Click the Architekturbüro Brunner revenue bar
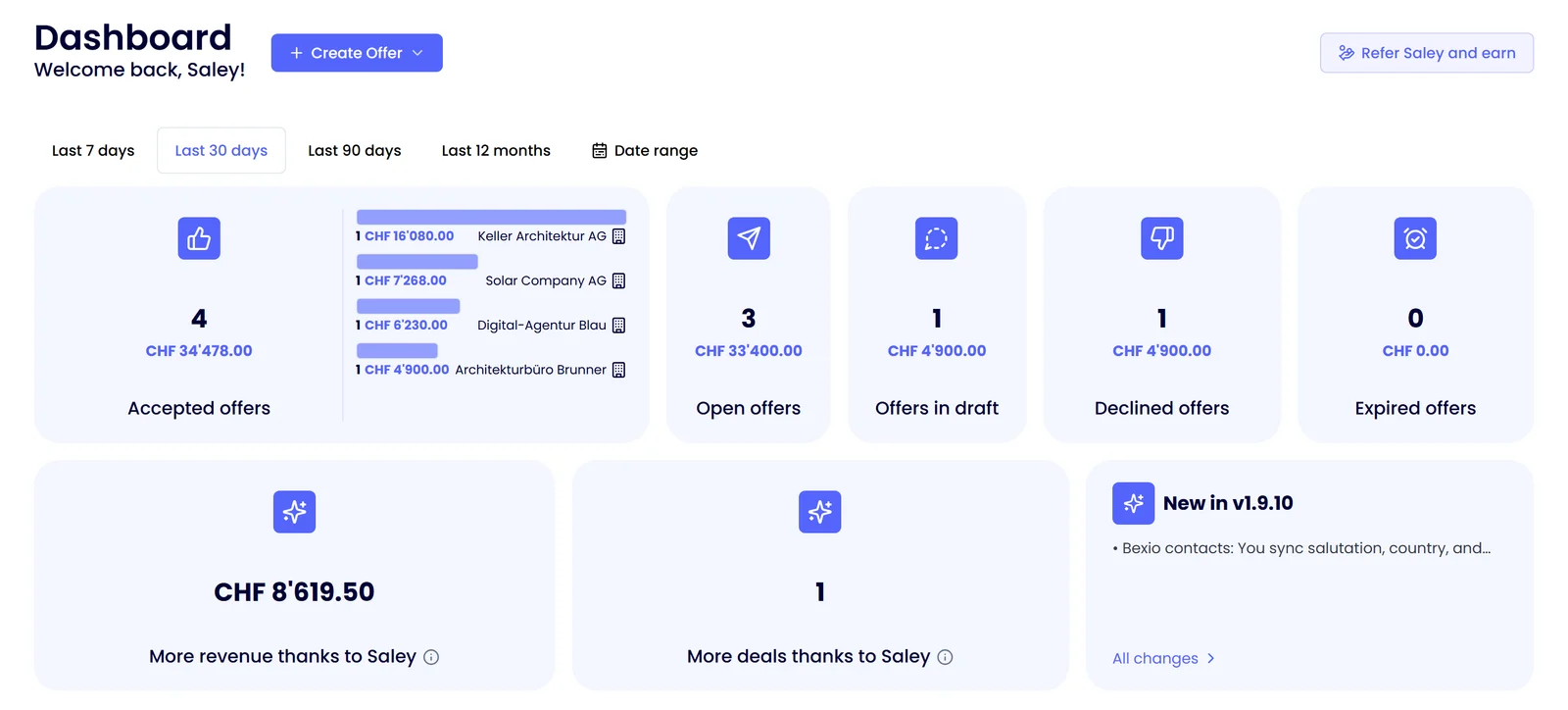Screen dimensions: 1568x710 (x=397, y=350)
